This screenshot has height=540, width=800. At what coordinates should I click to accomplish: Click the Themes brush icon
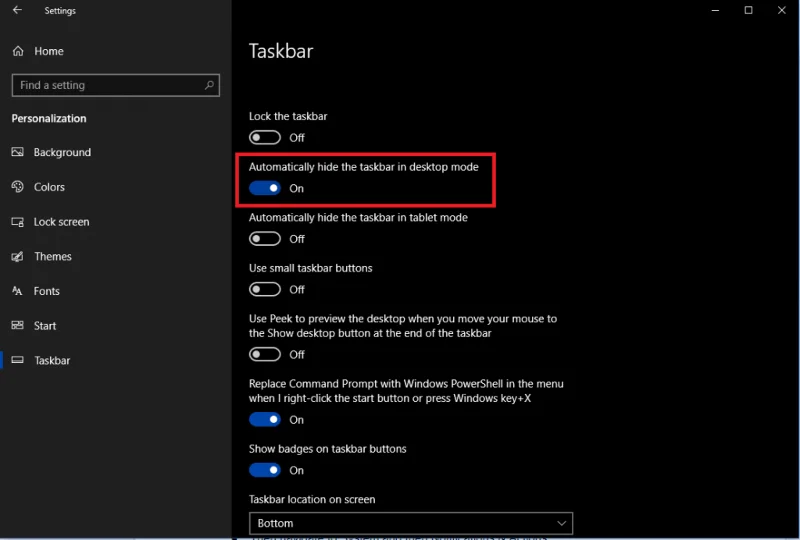(x=17, y=256)
